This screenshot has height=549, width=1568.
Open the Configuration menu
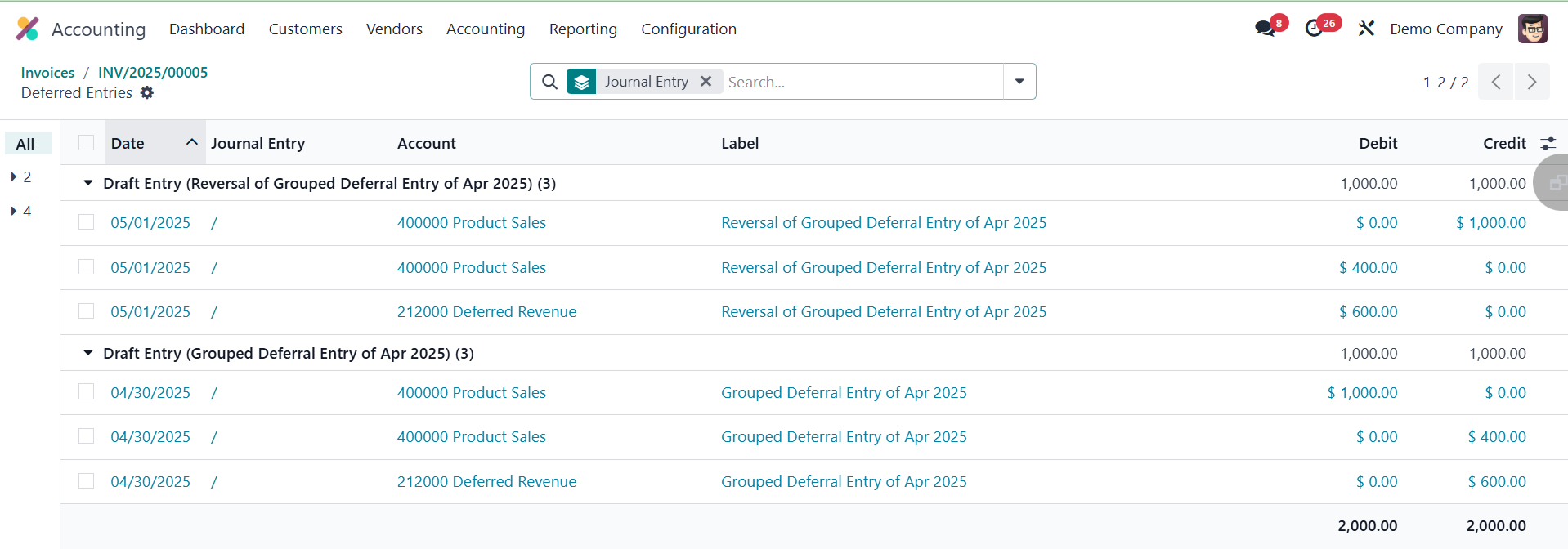coord(688,29)
